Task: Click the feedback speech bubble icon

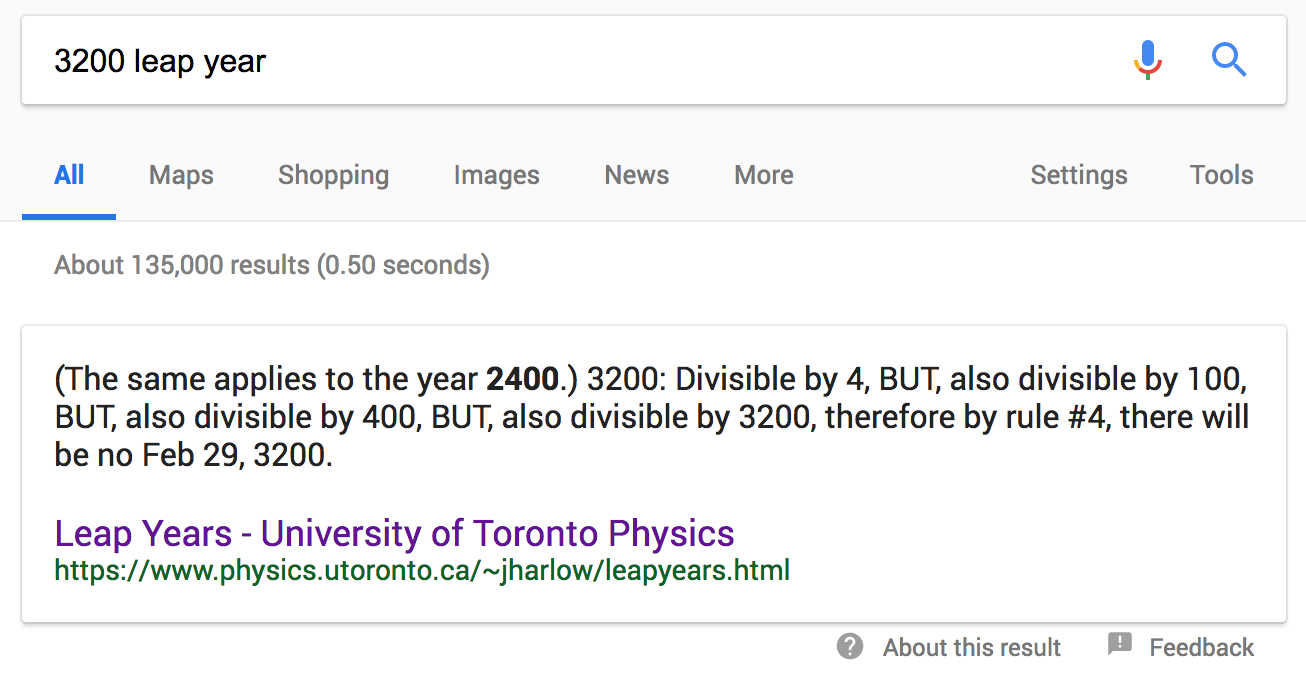Action: [1120, 645]
